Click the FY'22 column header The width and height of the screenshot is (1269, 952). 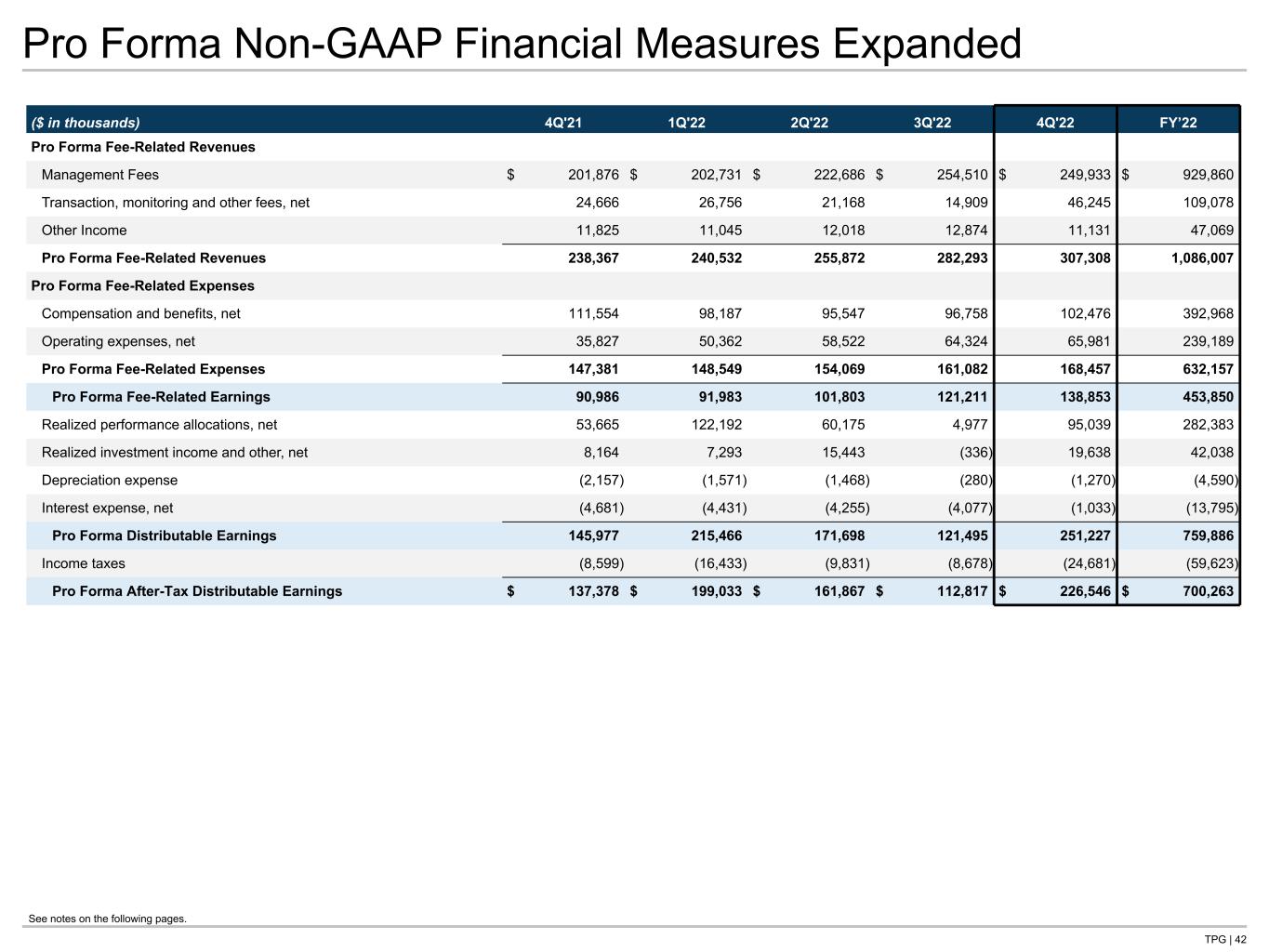tap(1178, 123)
